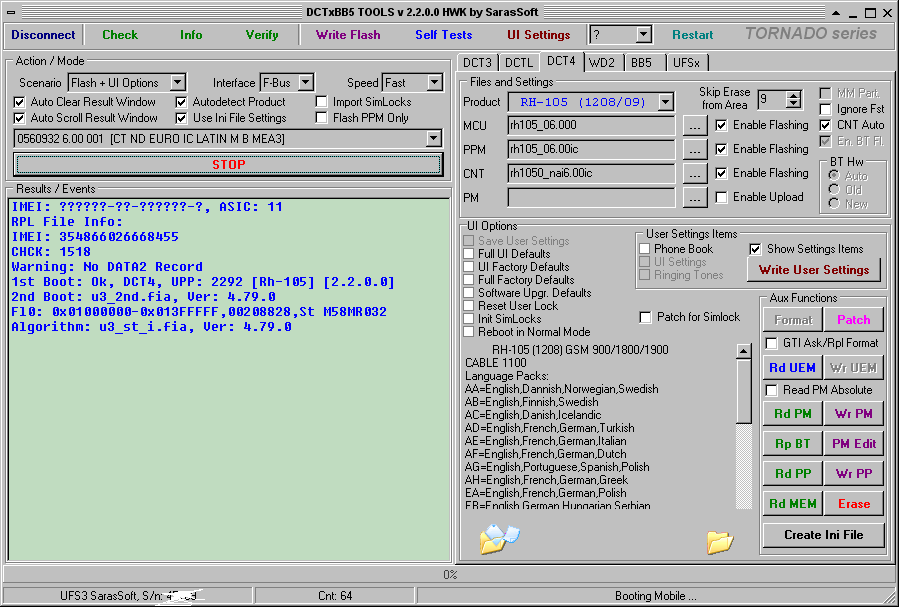Click Write Flash in the toolbar
The image size is (899, 607).
pyautogui.click(x=348, y=35)
